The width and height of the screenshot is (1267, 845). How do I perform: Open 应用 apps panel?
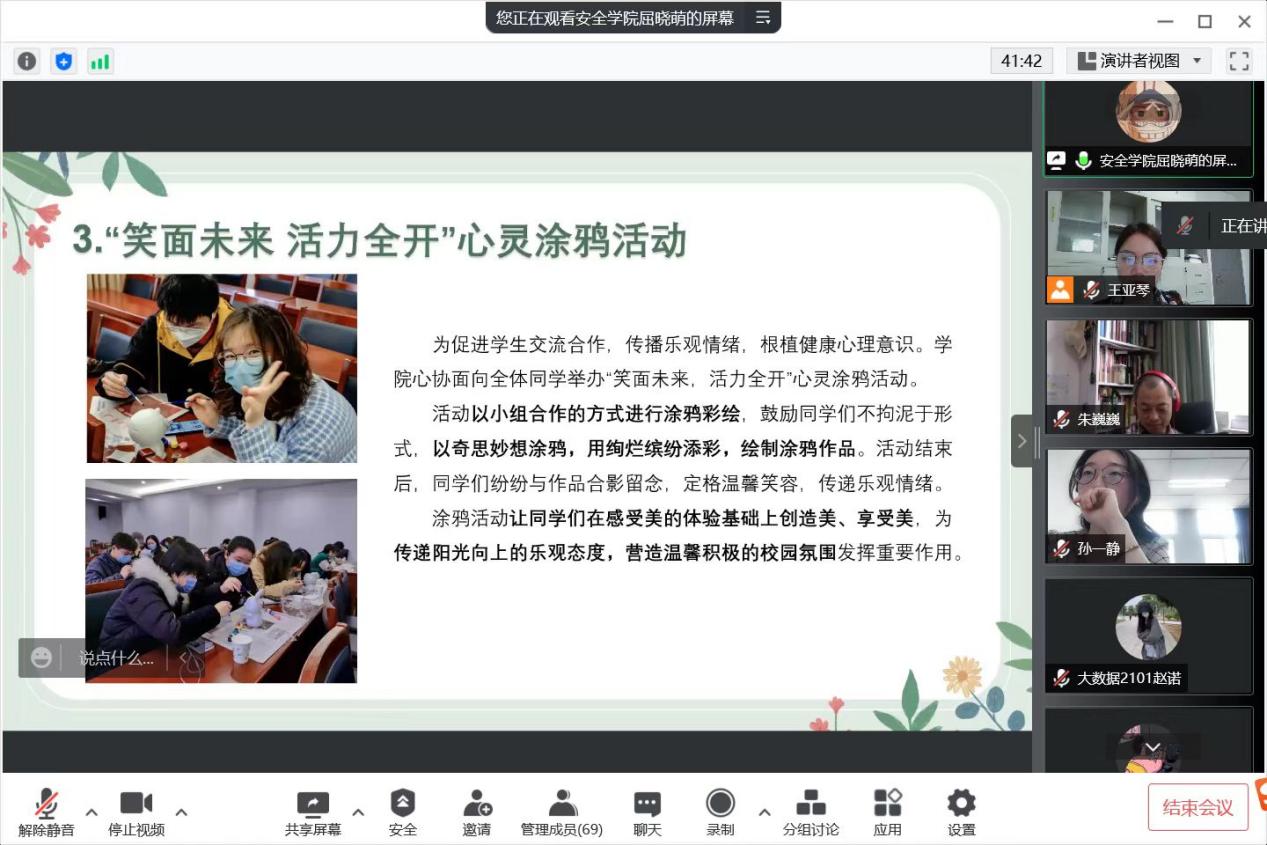click(x=887, y=813)
